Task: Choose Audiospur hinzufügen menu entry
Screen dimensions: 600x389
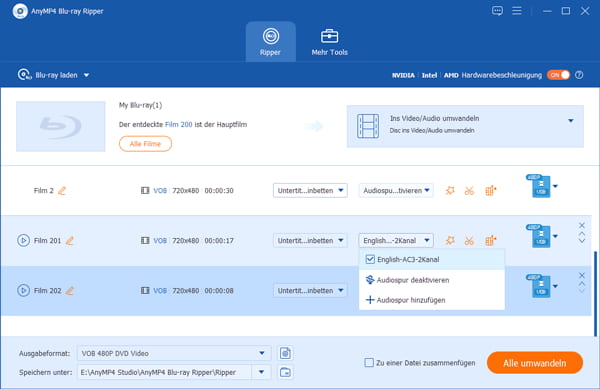Action: 432,300
